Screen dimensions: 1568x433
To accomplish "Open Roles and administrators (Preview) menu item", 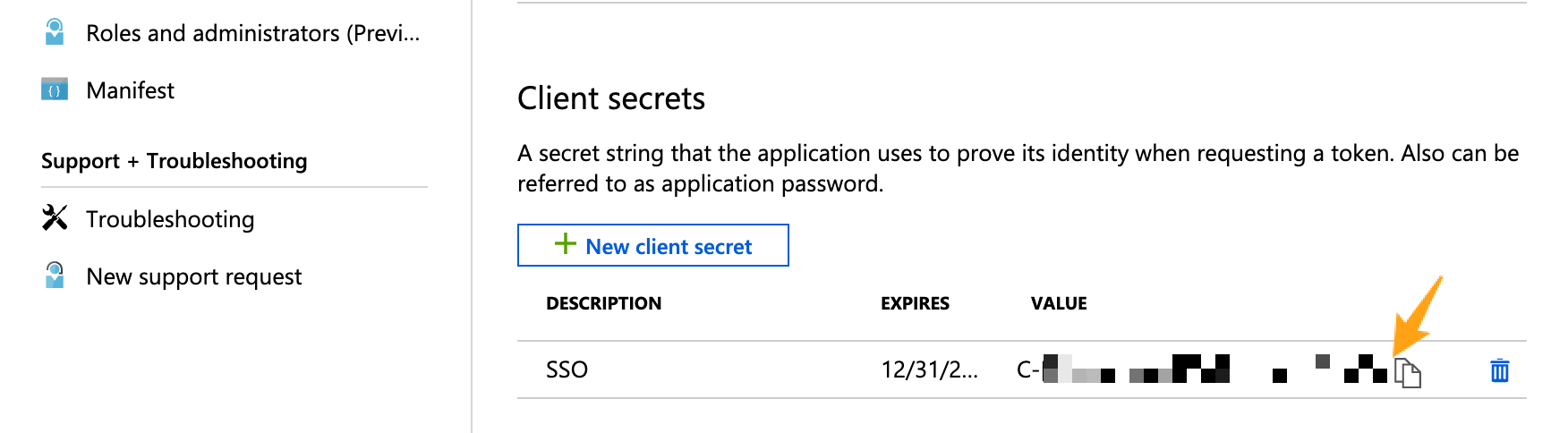I will point(252,33).
